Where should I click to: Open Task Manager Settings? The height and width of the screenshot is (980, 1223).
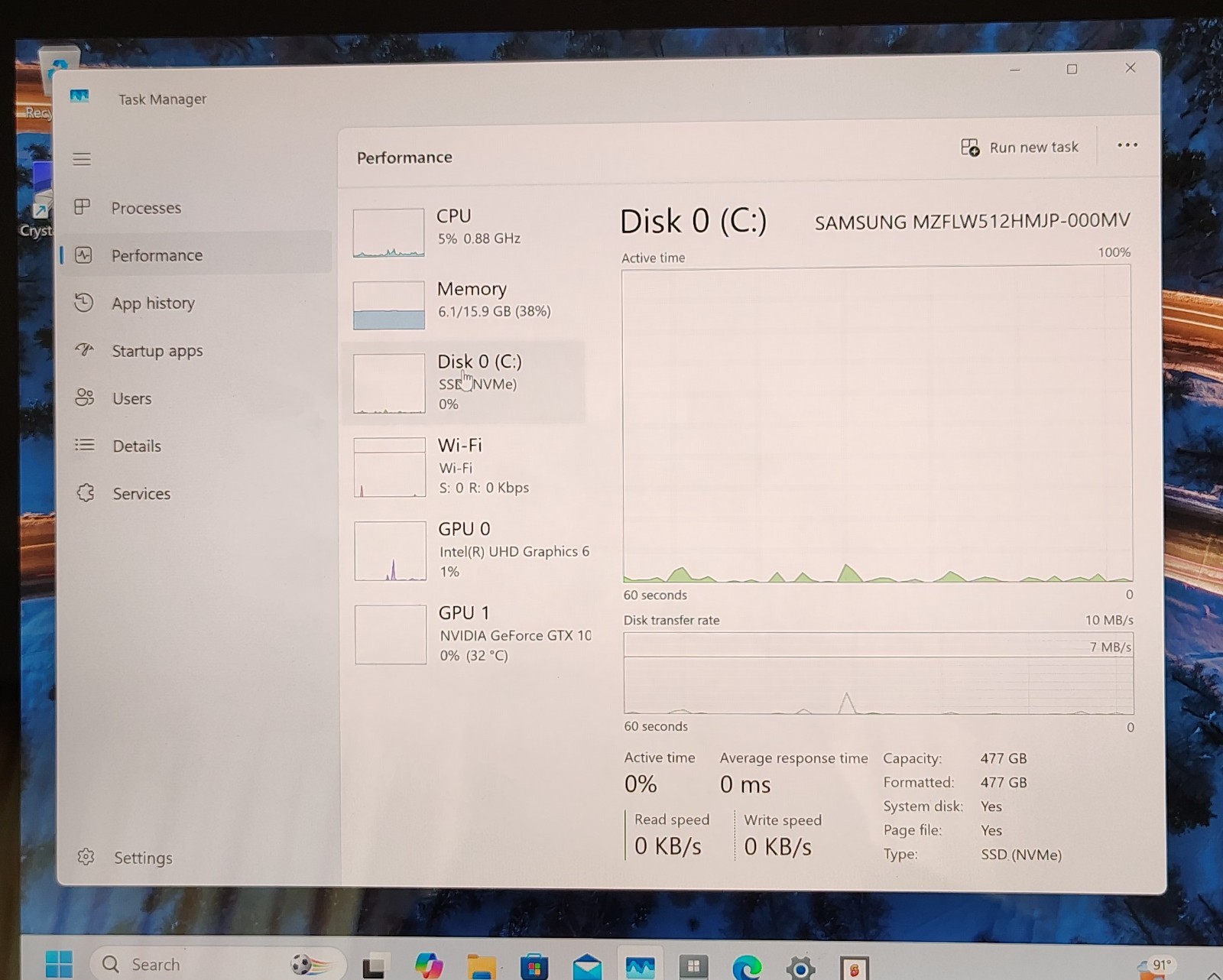[x=196, y=858]
